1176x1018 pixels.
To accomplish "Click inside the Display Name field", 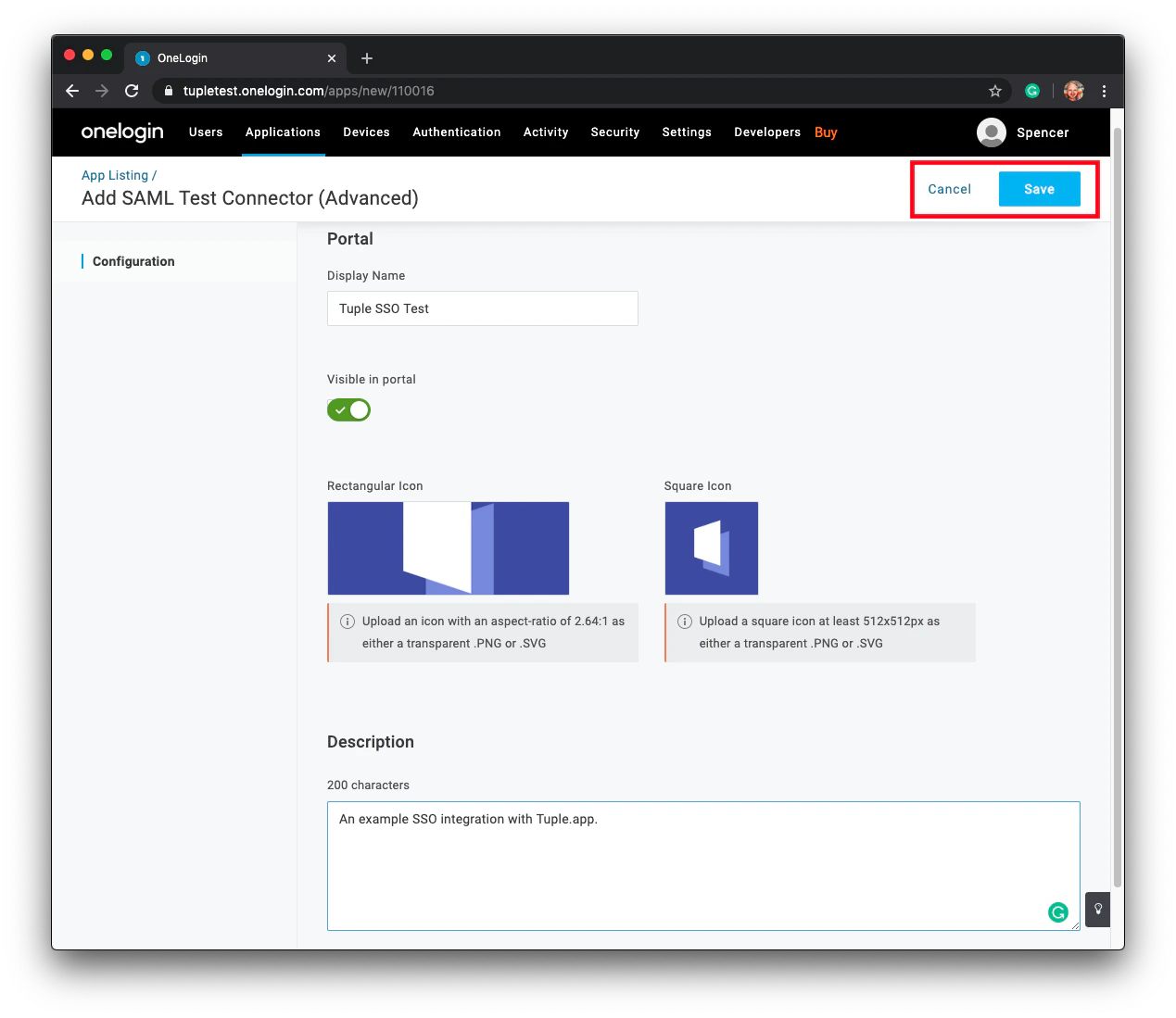I will [482, 308].
